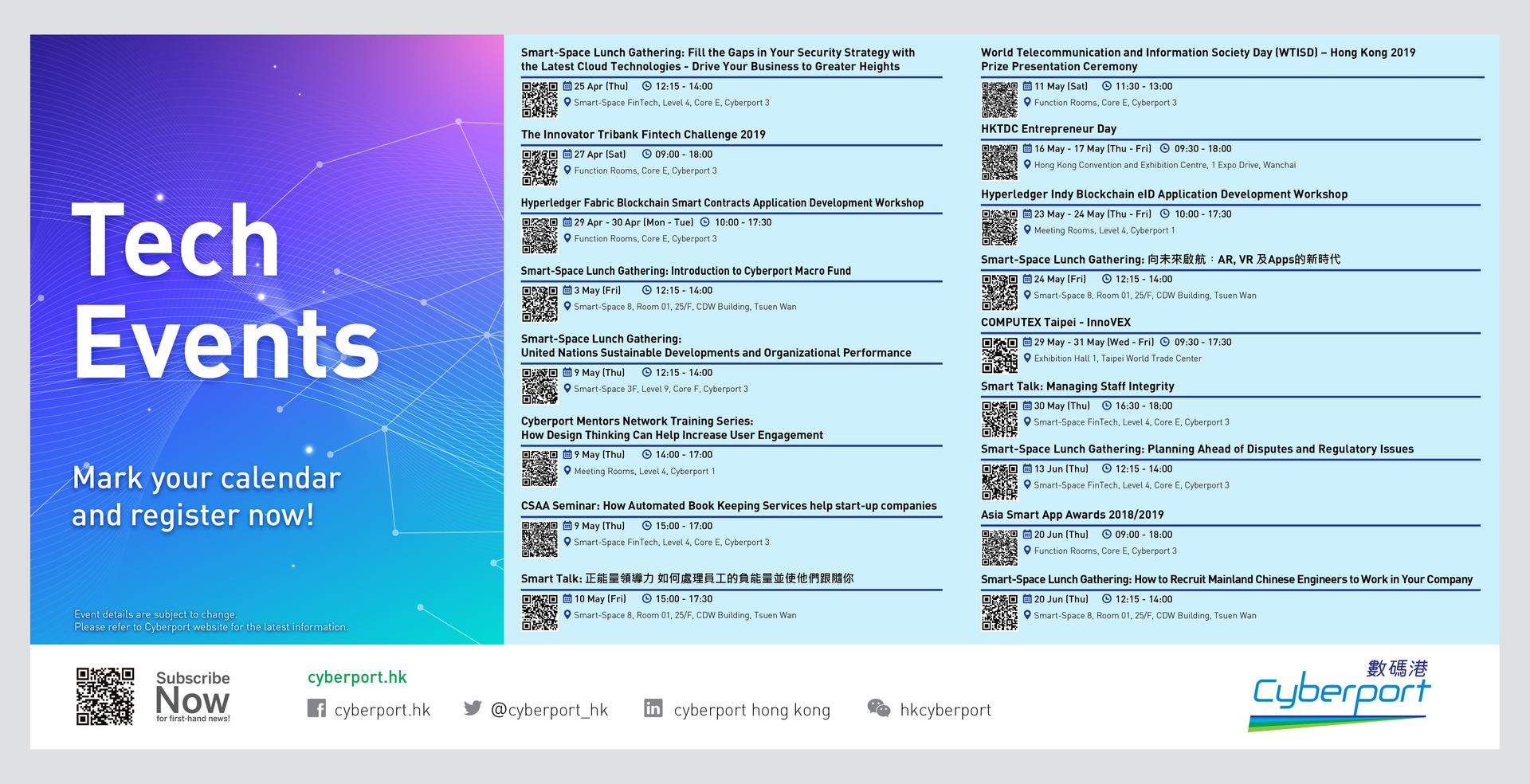Click clock icon beside 09:00 - 18:00 on 27 Apr
Image resolution: width=1530 pixels, height=784 pixels.
(x=647, y=154)
